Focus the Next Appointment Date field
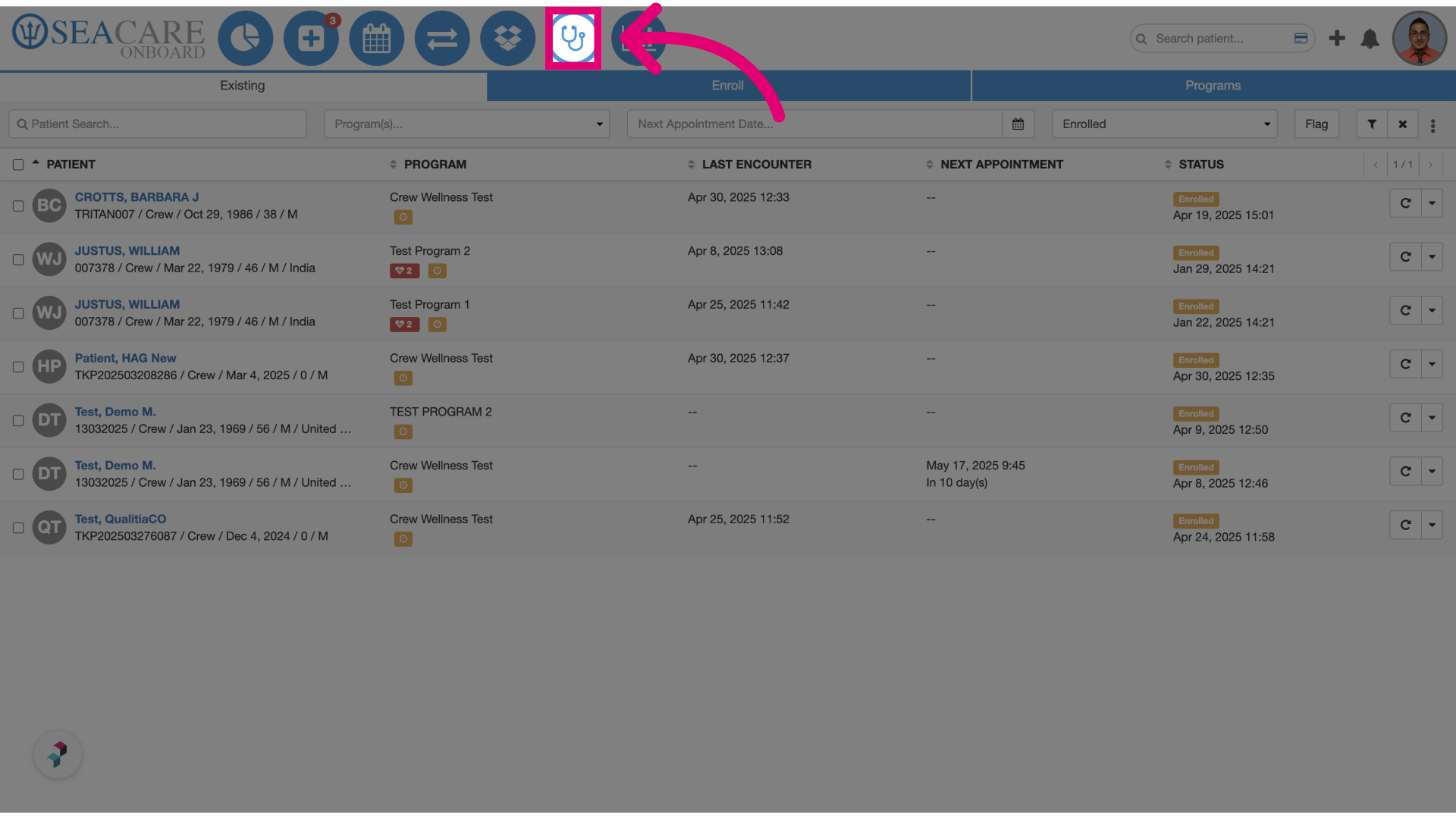The image size is (1456, 819). 814,124
